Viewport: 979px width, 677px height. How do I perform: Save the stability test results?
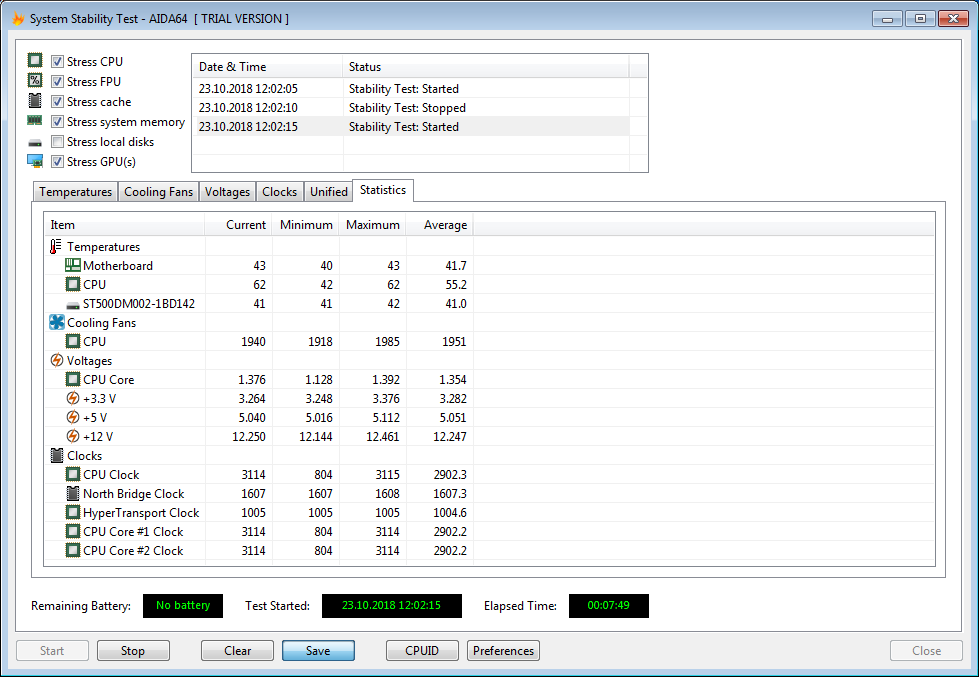pos(318,651)
